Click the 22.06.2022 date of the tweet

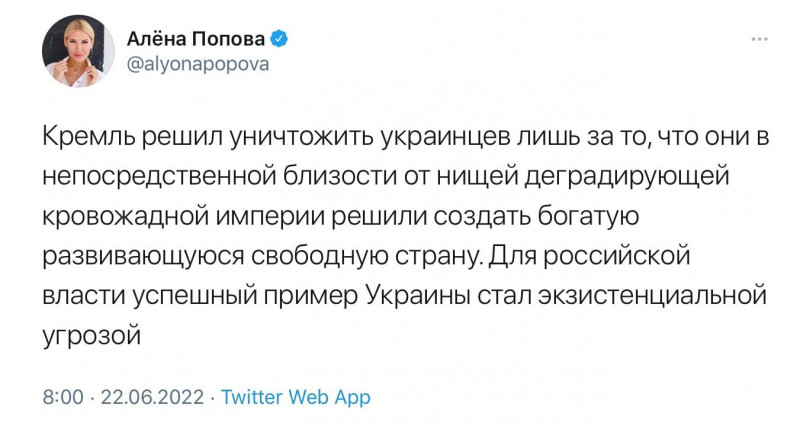pyautogui.click(x=153, y=397)
